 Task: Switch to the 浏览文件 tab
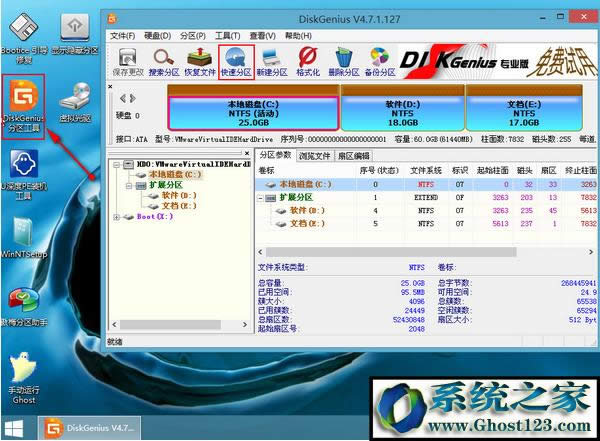317,156
